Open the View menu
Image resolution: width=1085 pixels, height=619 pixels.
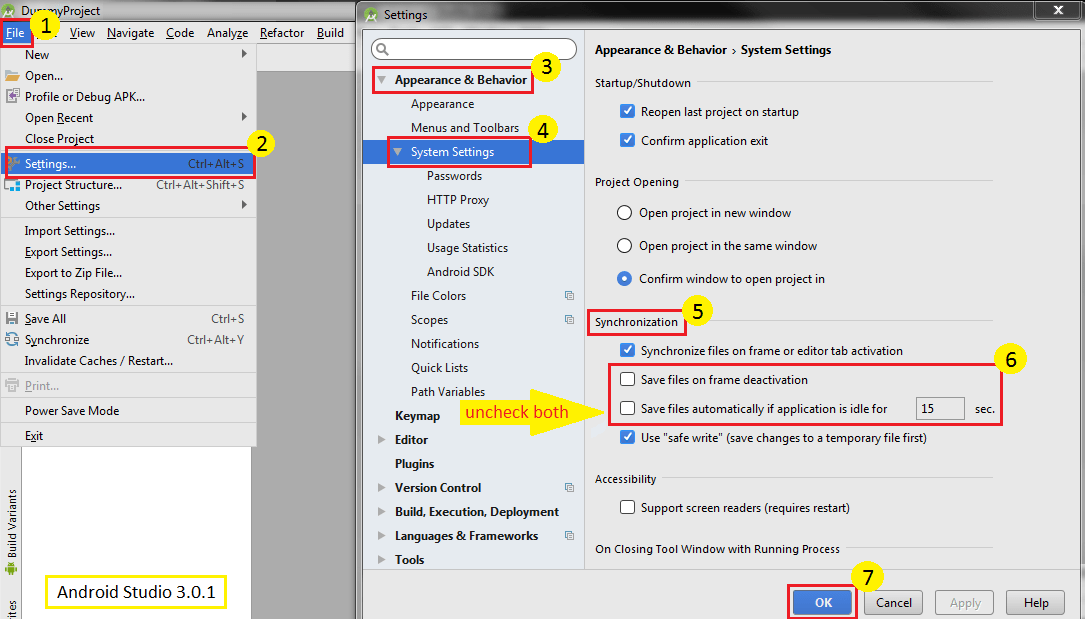tap(82, 33)
